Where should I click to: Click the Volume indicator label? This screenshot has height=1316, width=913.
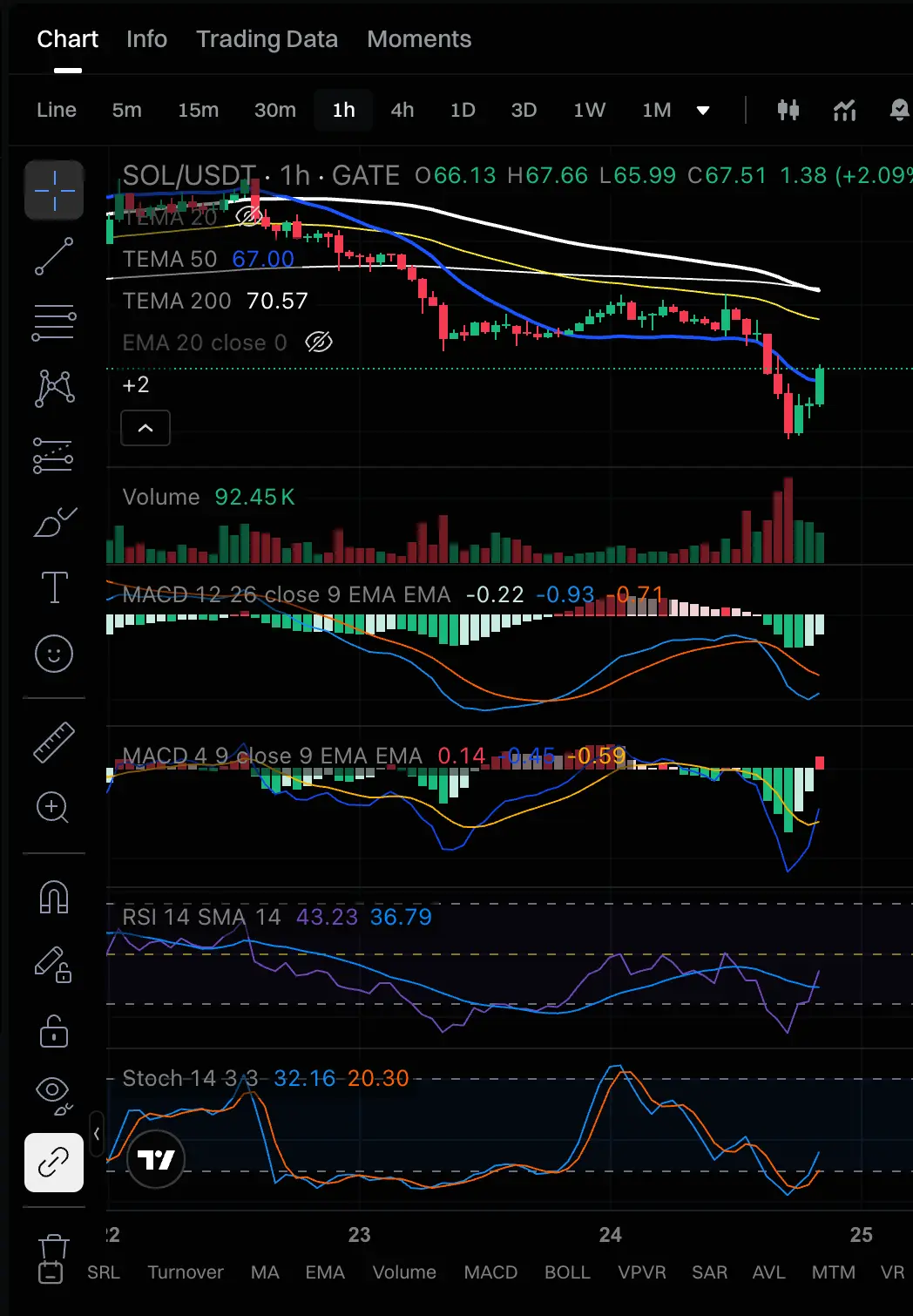click(161, 497)
